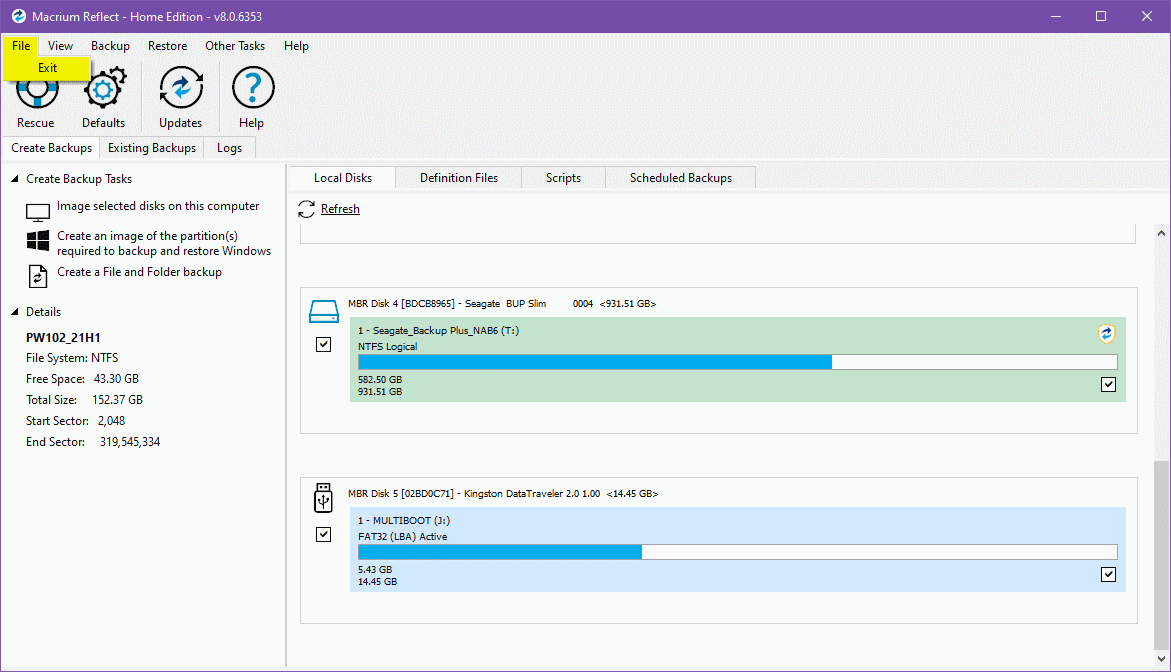Click the Windows logo backup icon
The height and width of the screenshot is (672, 1171).
[37, 240]
